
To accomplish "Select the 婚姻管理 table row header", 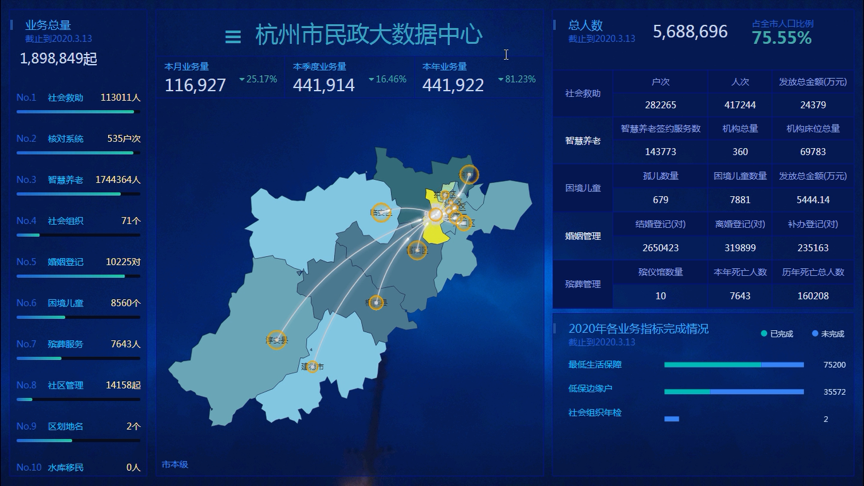I will [582, 236].
